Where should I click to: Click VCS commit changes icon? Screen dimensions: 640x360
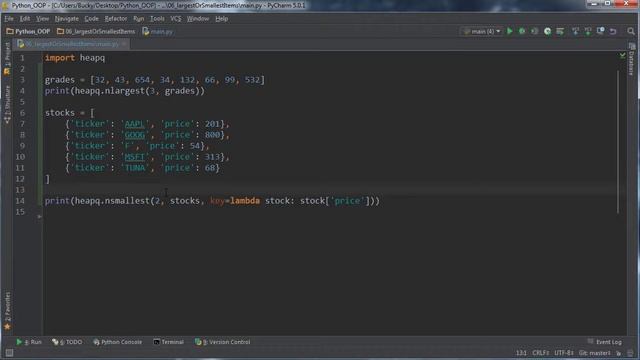click(588, 31)
